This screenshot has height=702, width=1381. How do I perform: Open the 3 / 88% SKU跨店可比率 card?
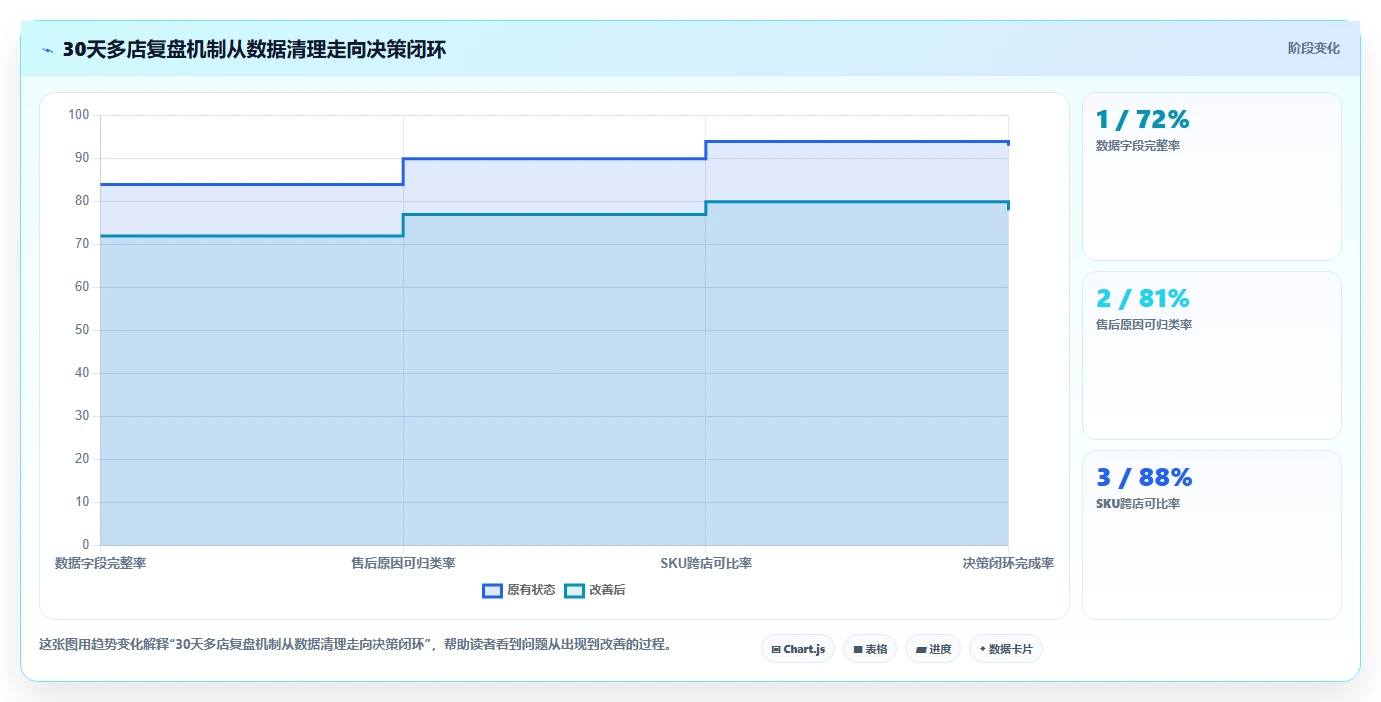coord(1211,535)
